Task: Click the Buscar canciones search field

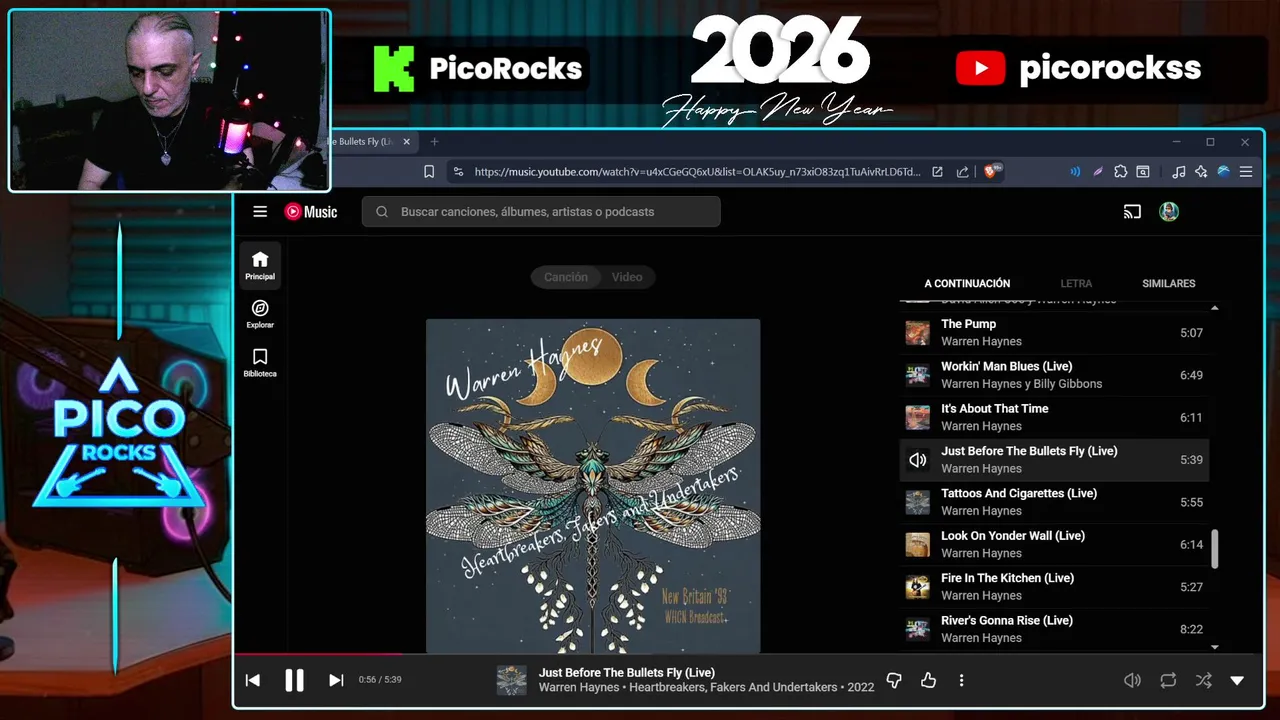Action: [541, 211]
